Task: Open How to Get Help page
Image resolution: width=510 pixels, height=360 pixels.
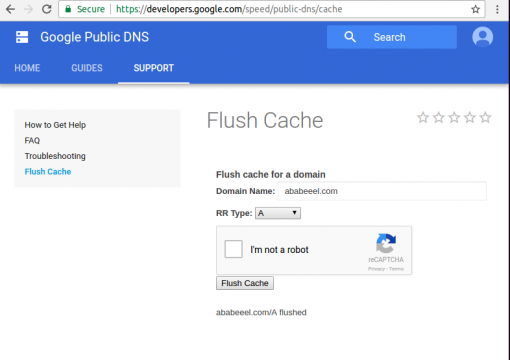Action: tap(55, 125)
